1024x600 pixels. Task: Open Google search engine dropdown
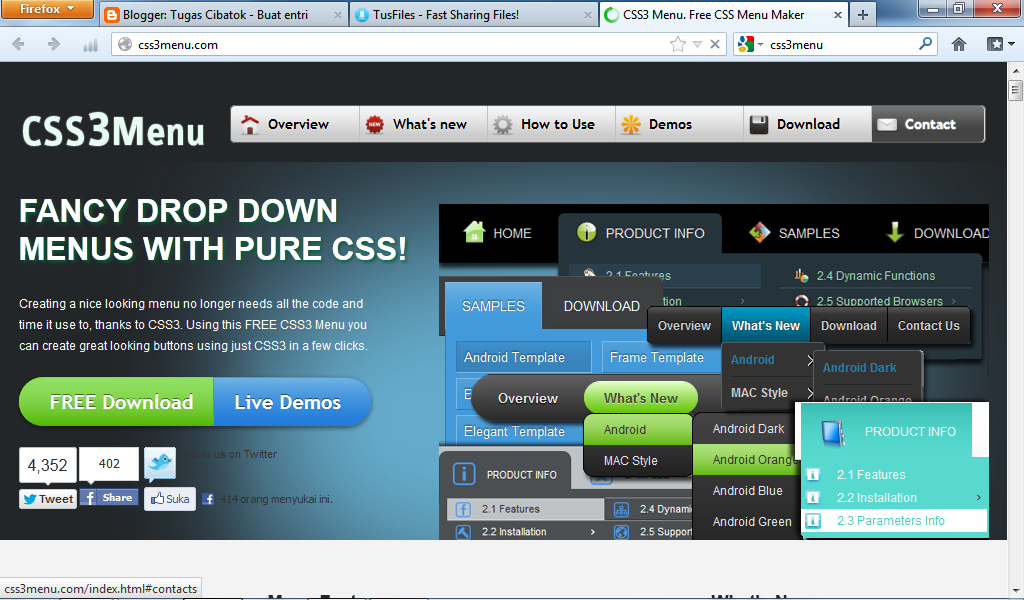point(750,44)
